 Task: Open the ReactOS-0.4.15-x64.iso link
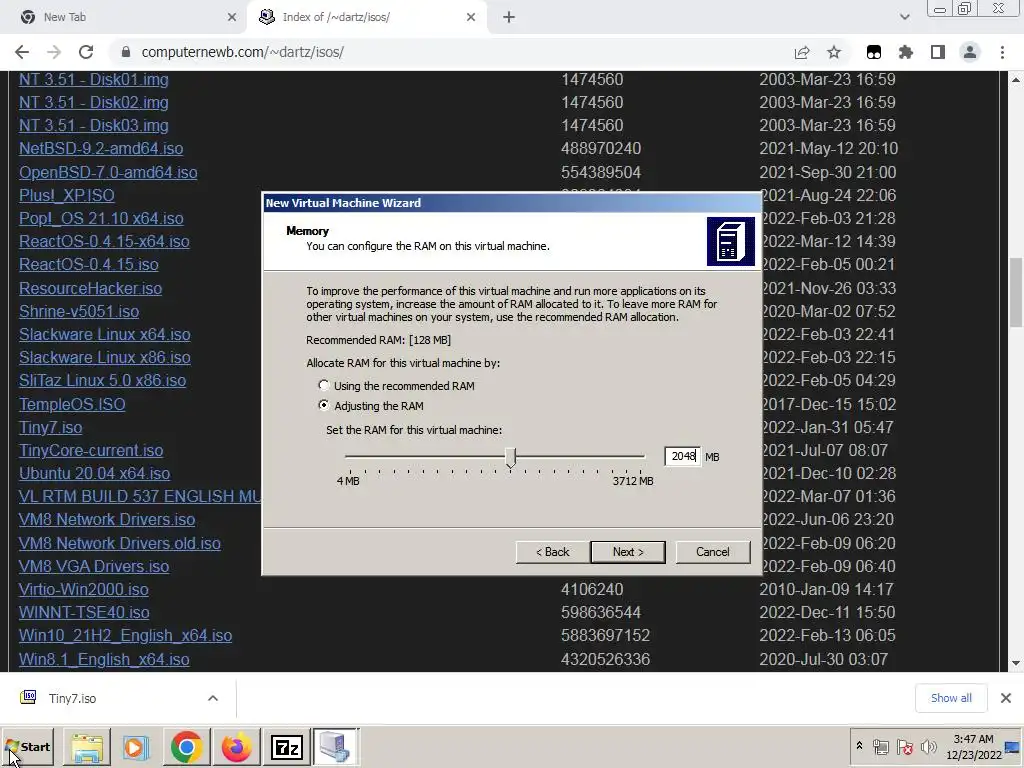(104, 241)
